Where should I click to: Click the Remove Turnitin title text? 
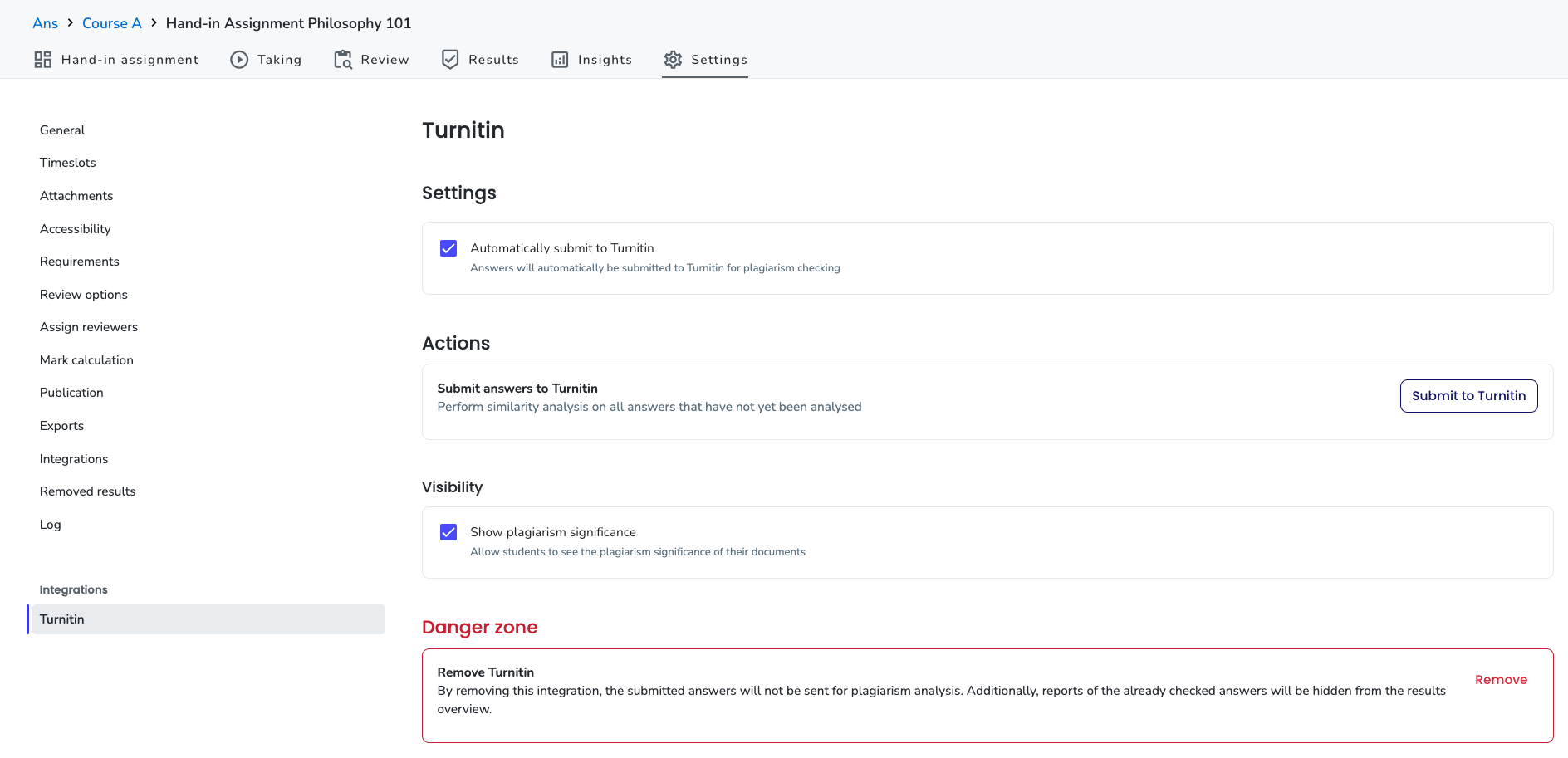(486, 672)
